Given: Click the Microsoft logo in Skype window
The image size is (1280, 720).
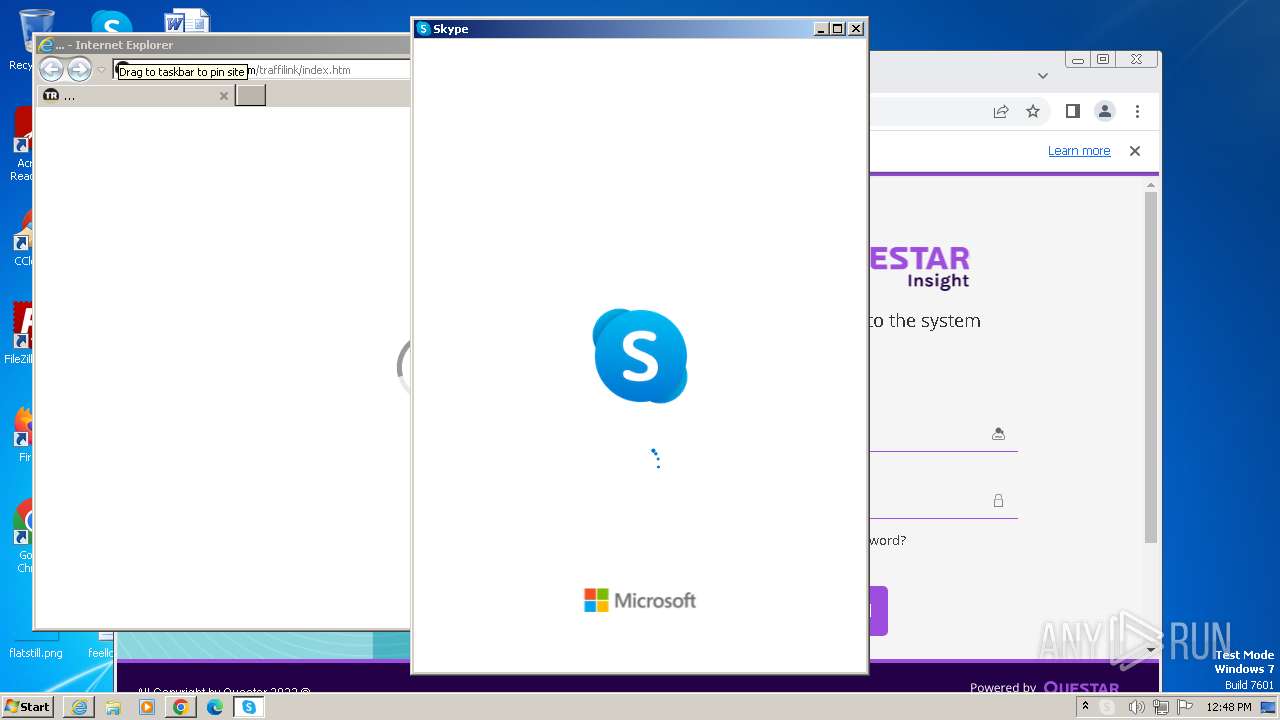Looking at the screenshot, I should tap(640, 600).
